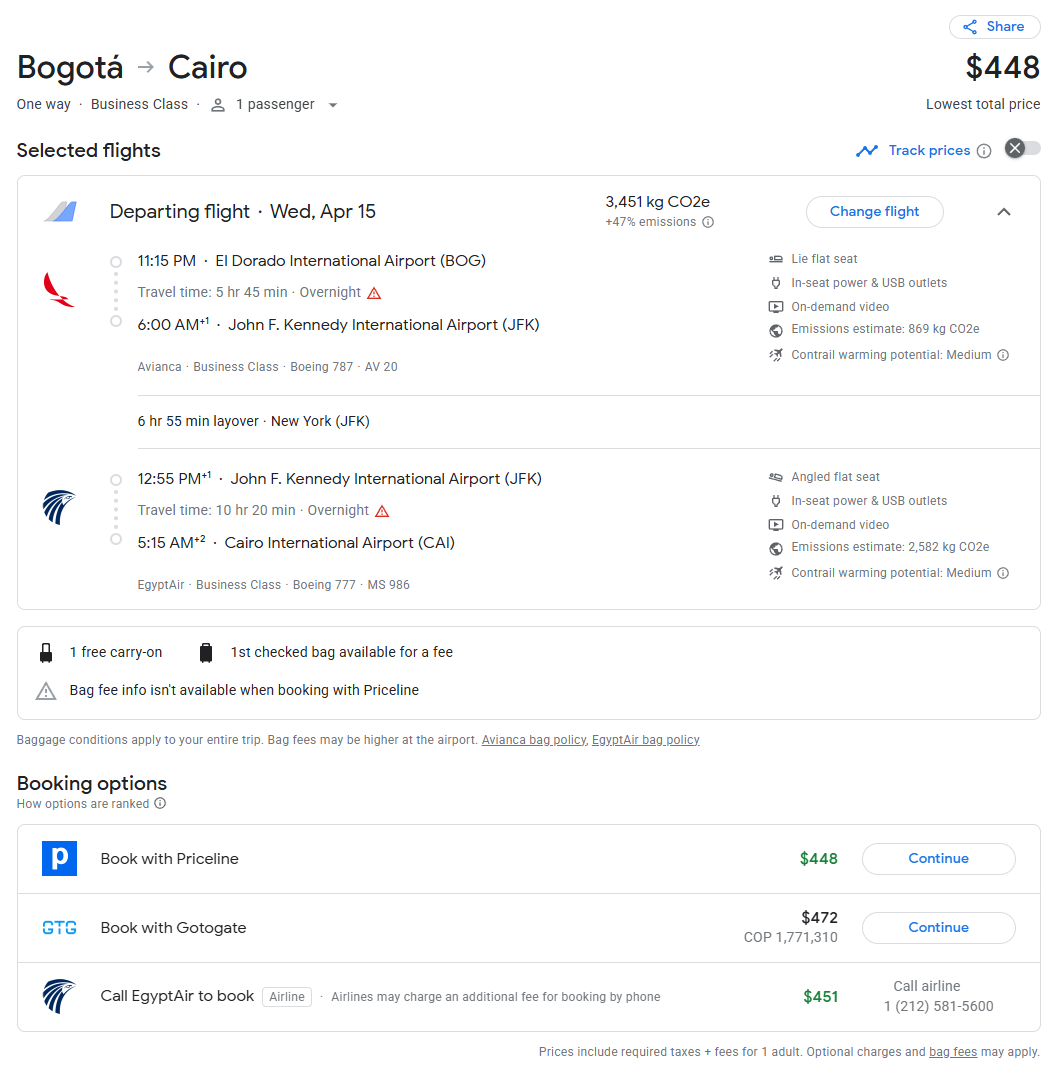The height and width of the screenshot is (1081, 1055).
Task: Click the EgyptAir logo on the JFK–Cairo leg
Action: tap(59, 508)
